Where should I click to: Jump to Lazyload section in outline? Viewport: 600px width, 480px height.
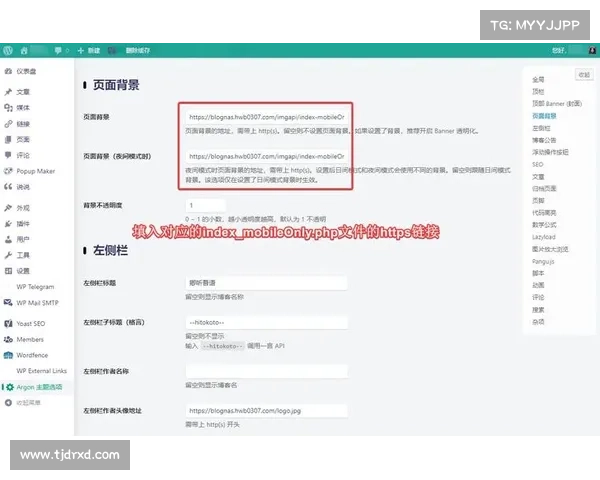(x=544, y=237)
